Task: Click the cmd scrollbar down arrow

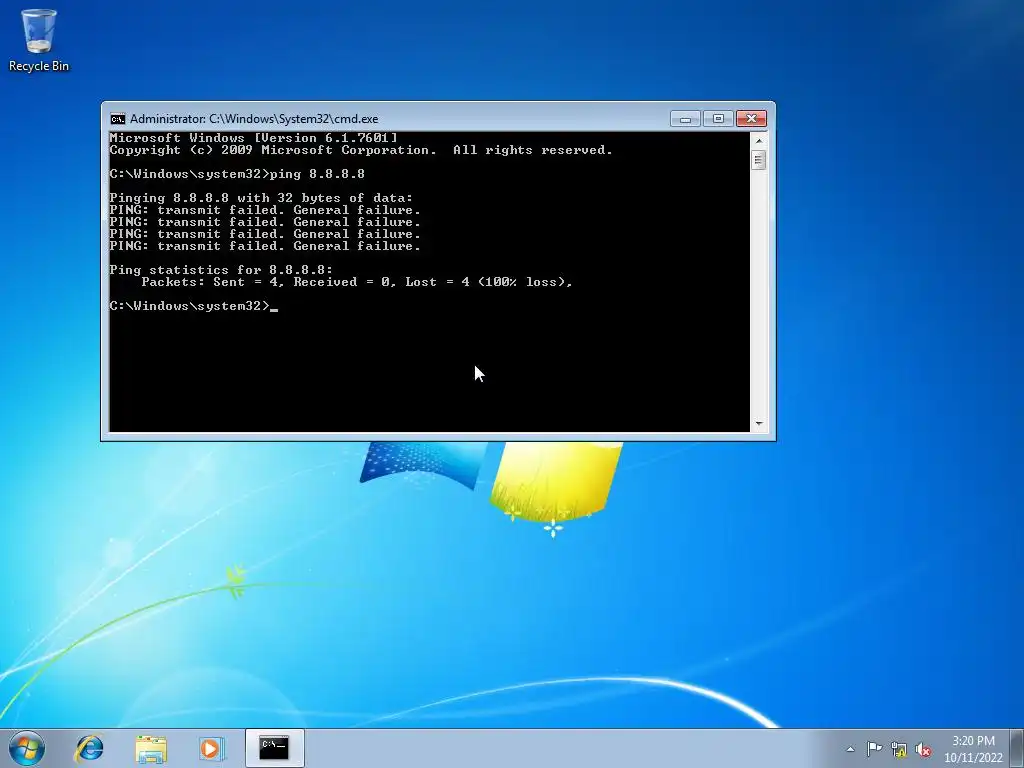Action: 758,424
